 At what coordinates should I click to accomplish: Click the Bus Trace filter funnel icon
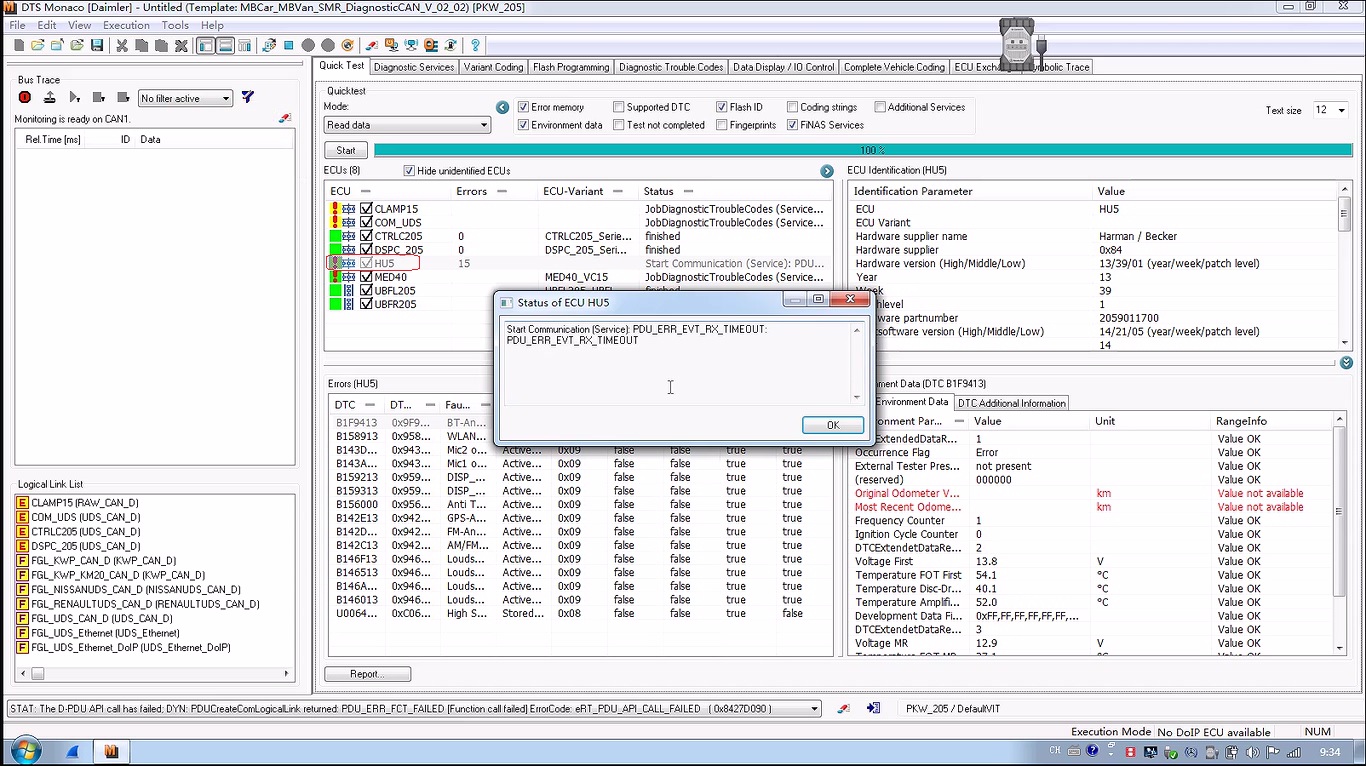click(248, 98)
